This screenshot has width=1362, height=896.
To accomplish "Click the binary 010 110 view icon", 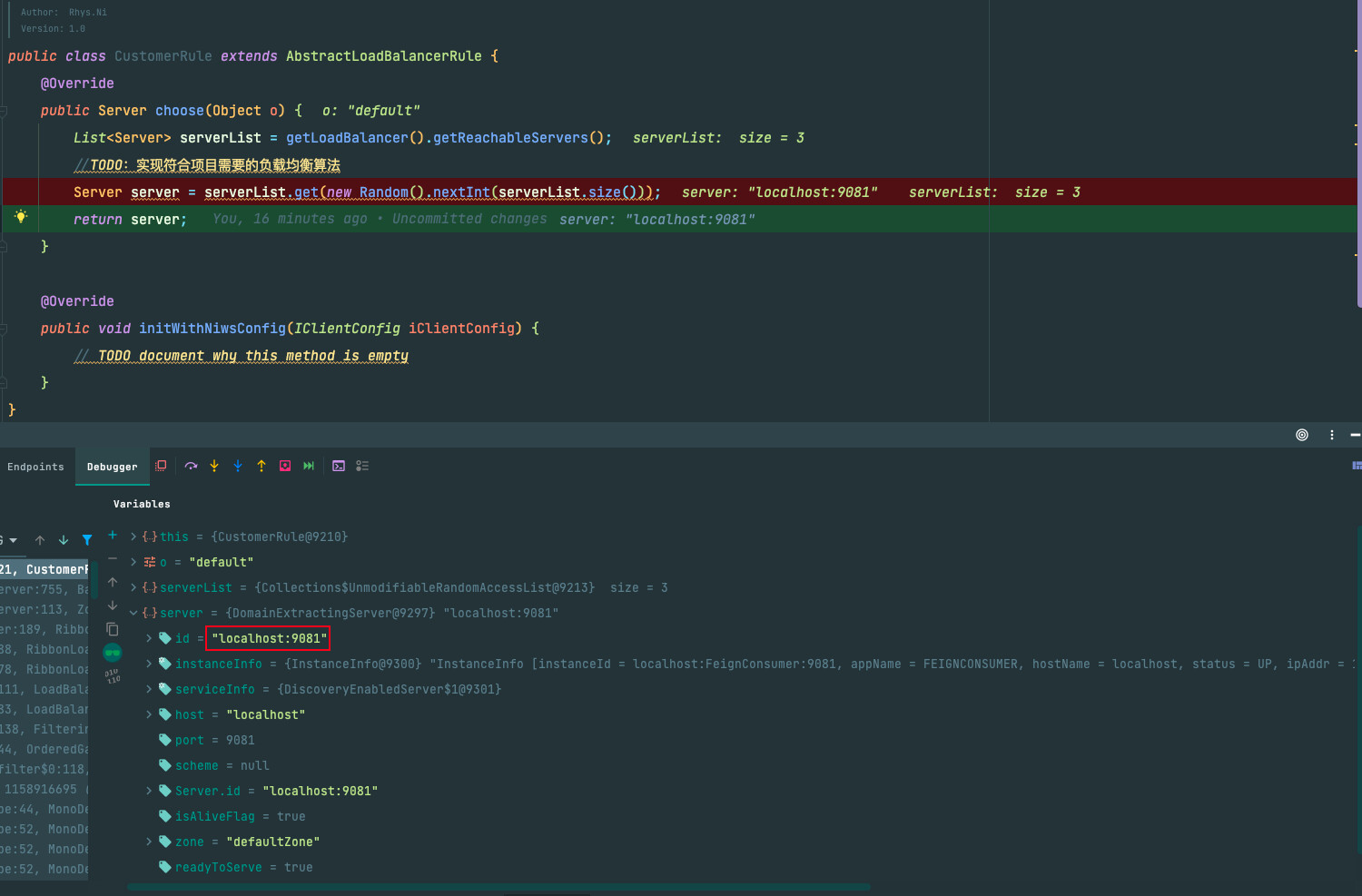I will tap(113, 675).
